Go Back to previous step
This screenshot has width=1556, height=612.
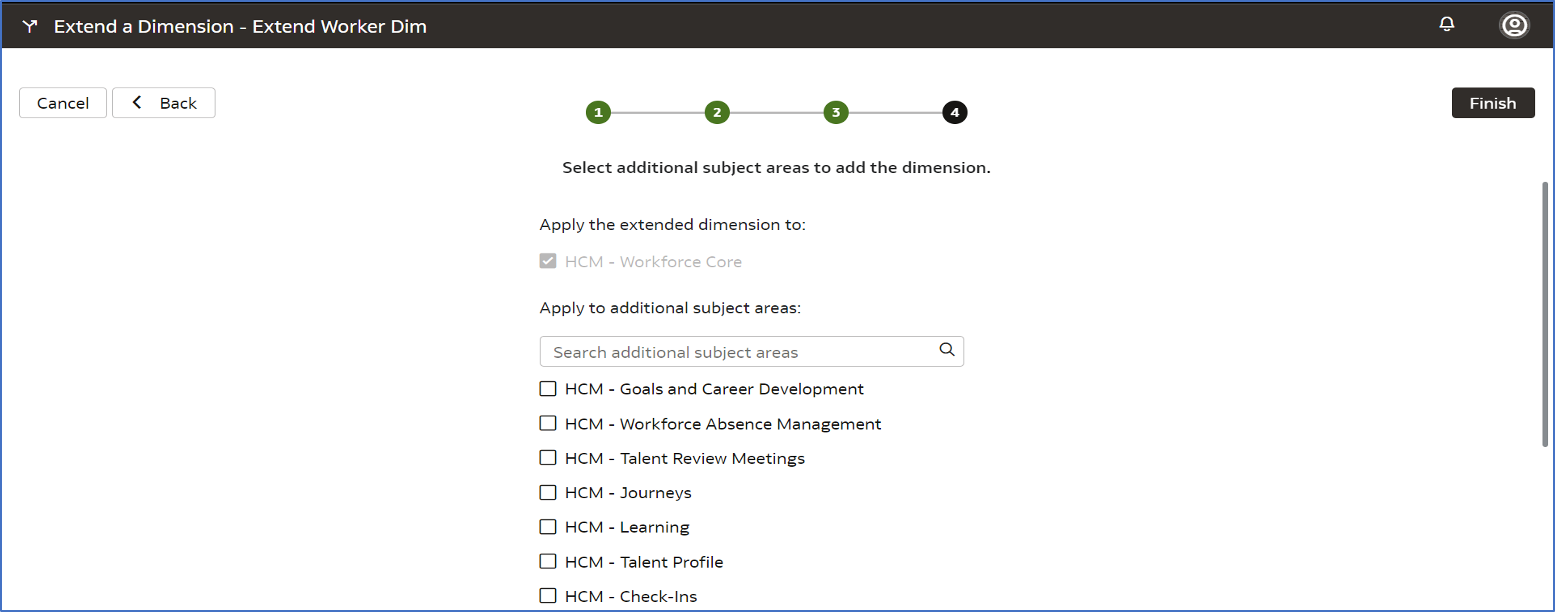164,103
